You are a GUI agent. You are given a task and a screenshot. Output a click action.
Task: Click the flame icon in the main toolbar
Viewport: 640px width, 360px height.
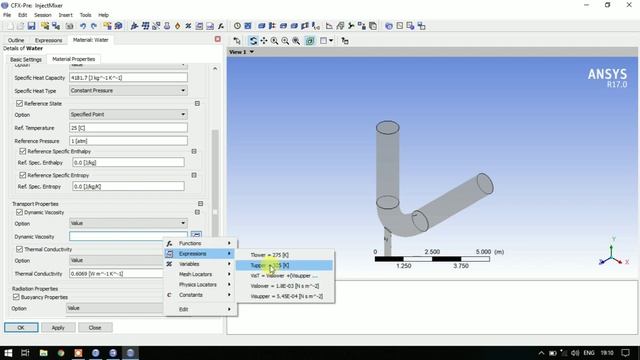pos(178,26)
